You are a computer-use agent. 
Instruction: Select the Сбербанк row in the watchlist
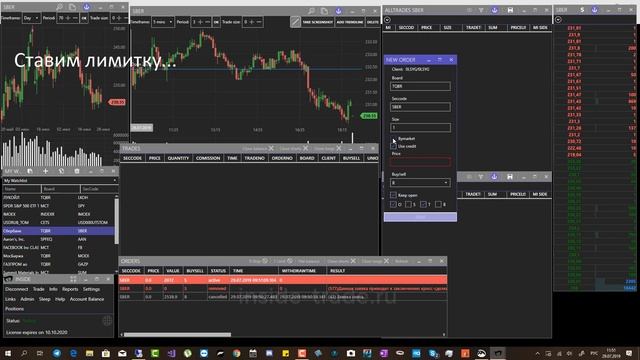tap(58, 231)
